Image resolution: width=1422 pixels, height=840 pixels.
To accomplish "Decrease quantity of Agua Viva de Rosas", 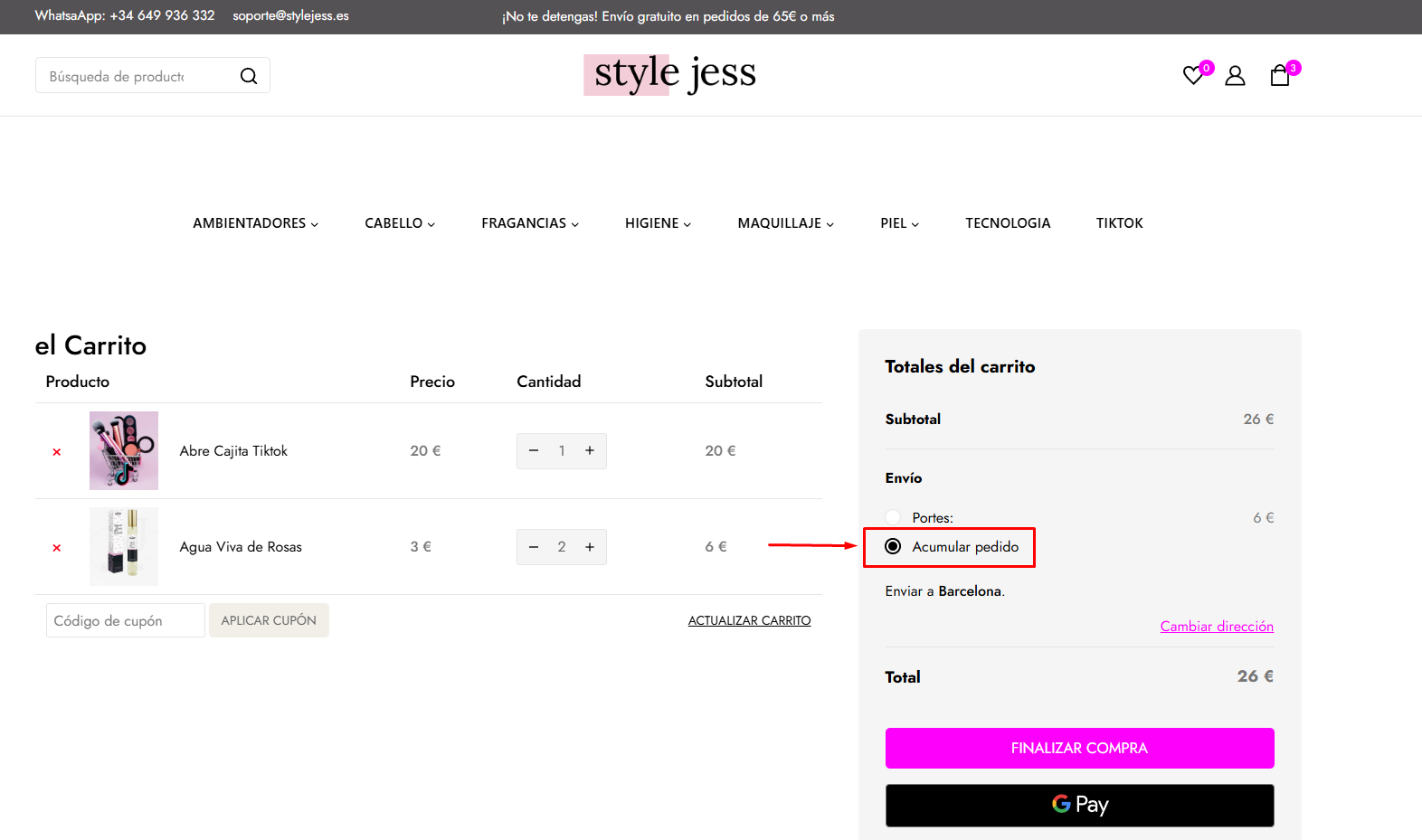I will pos(534,546).
